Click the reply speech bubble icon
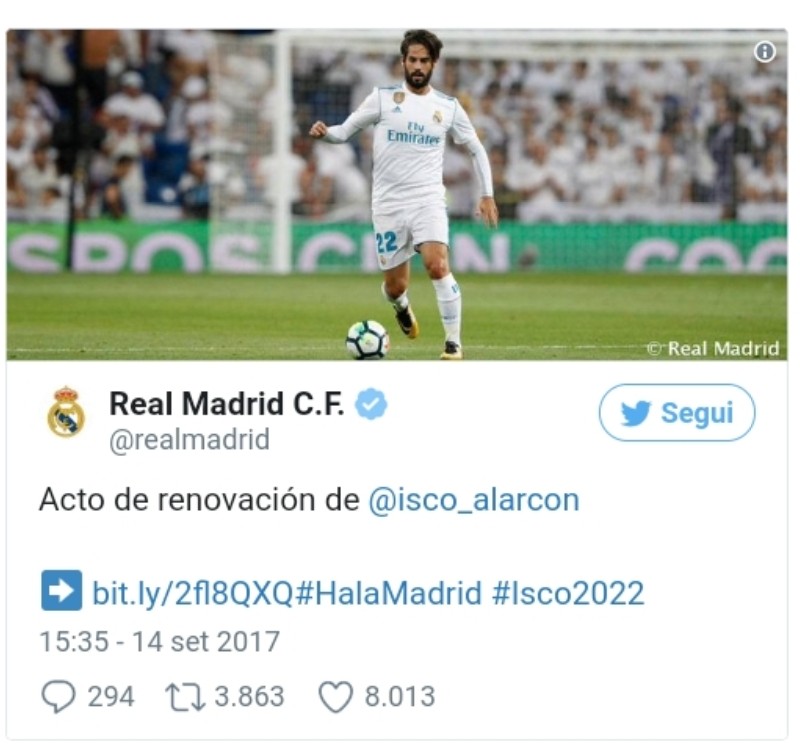 [x=58, y=696]
